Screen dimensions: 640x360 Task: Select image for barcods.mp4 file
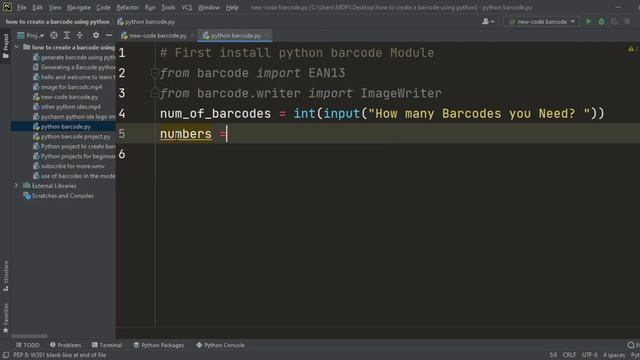pos(68,87)
